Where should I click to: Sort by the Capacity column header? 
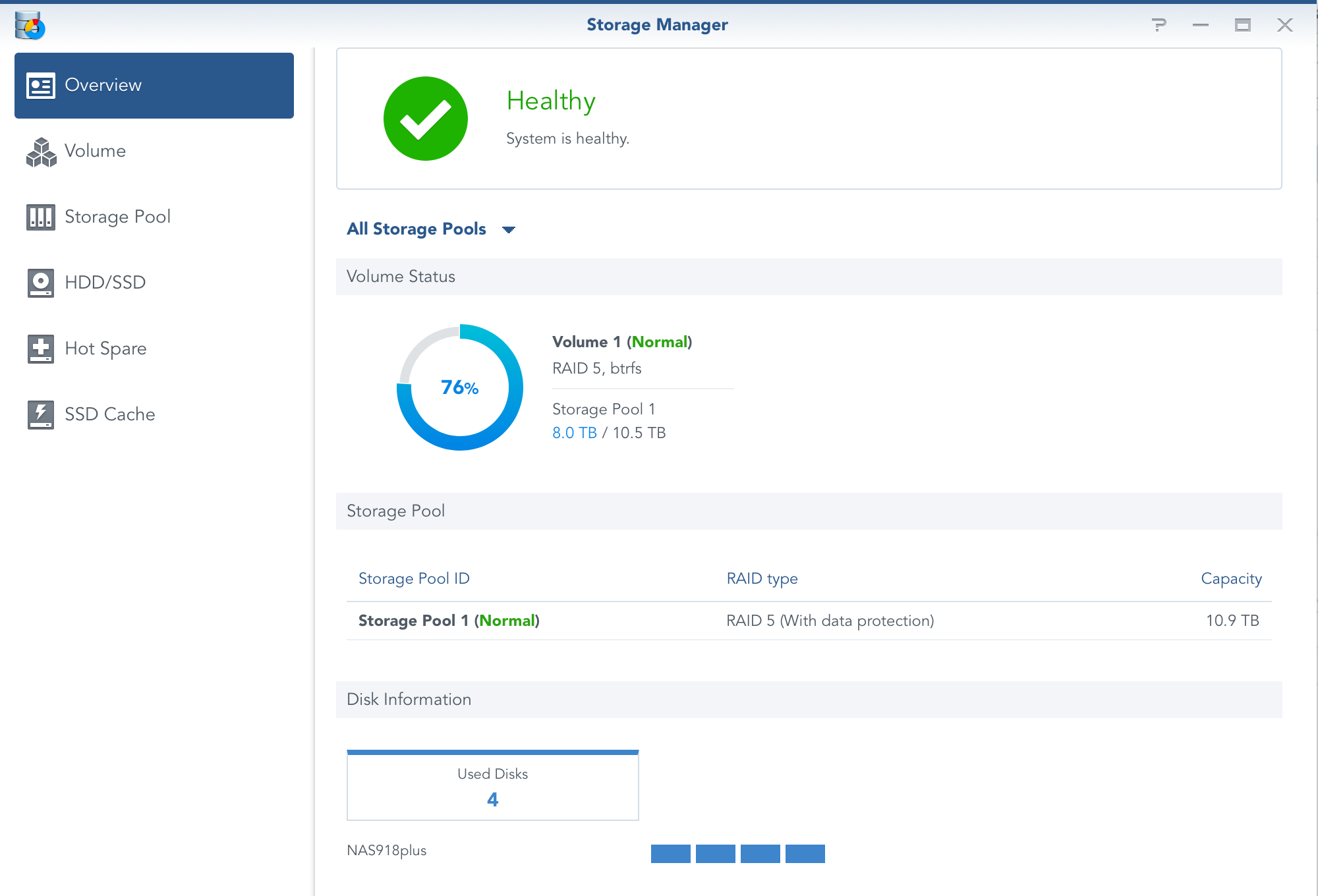pos(1230,578)
